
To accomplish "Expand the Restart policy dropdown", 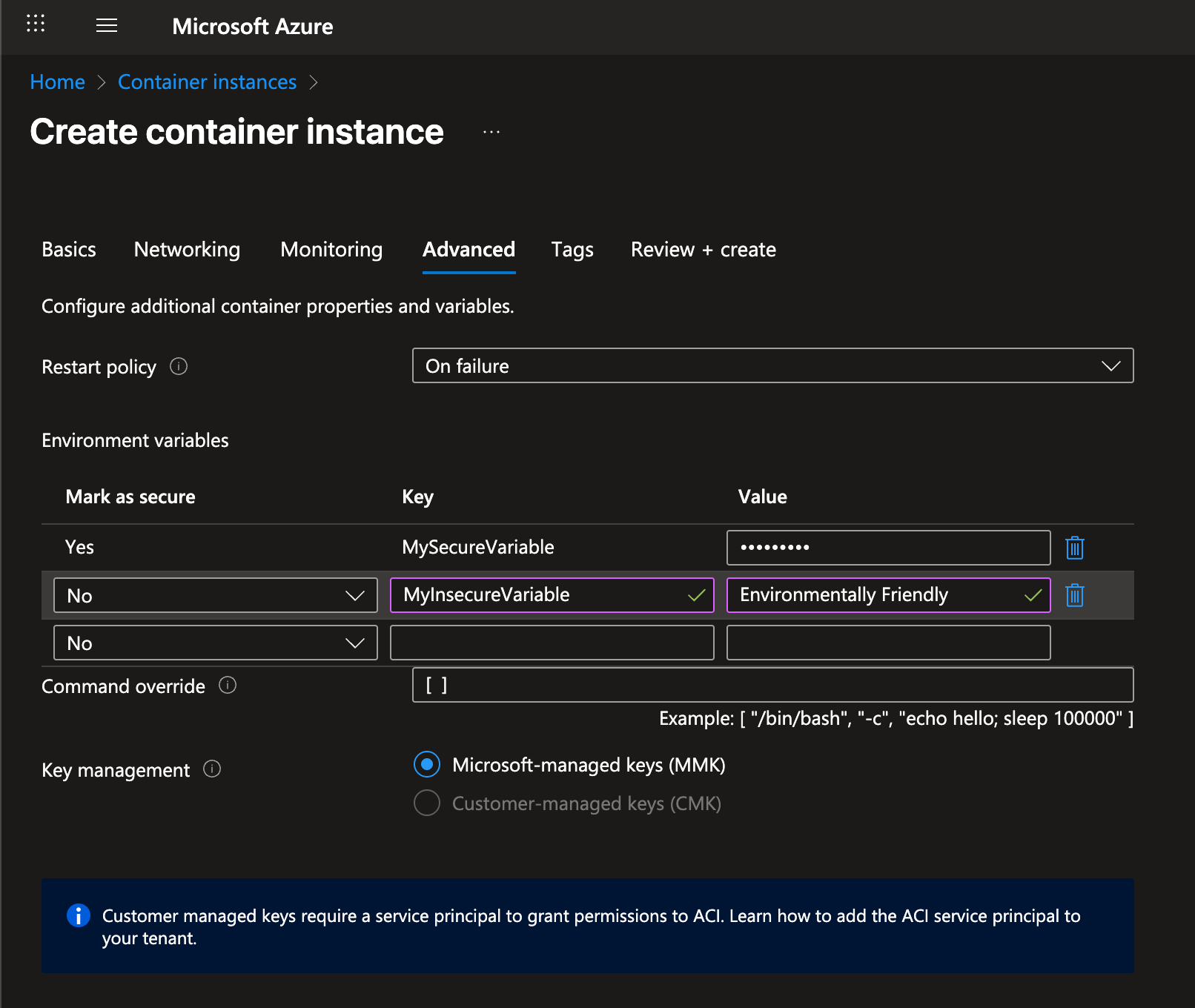I will [772, 365].
